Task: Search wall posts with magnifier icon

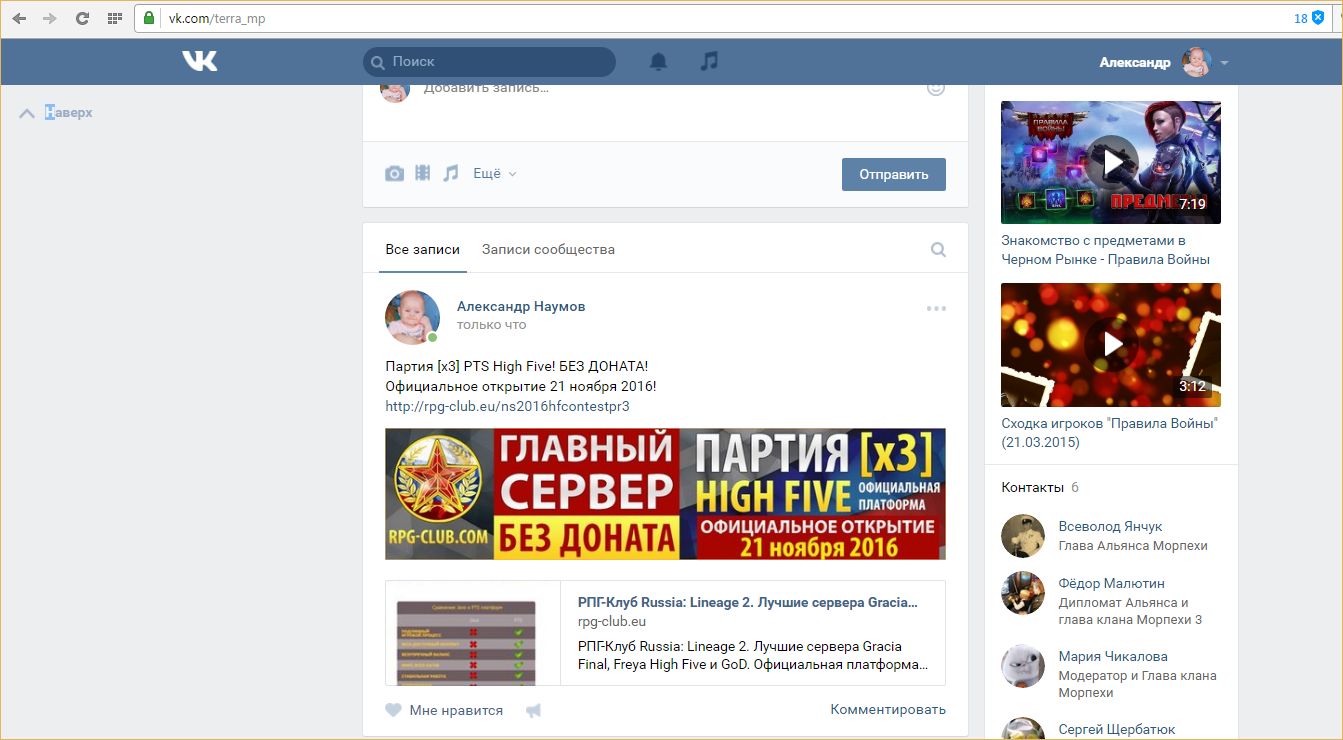Action: click(938, 250)
